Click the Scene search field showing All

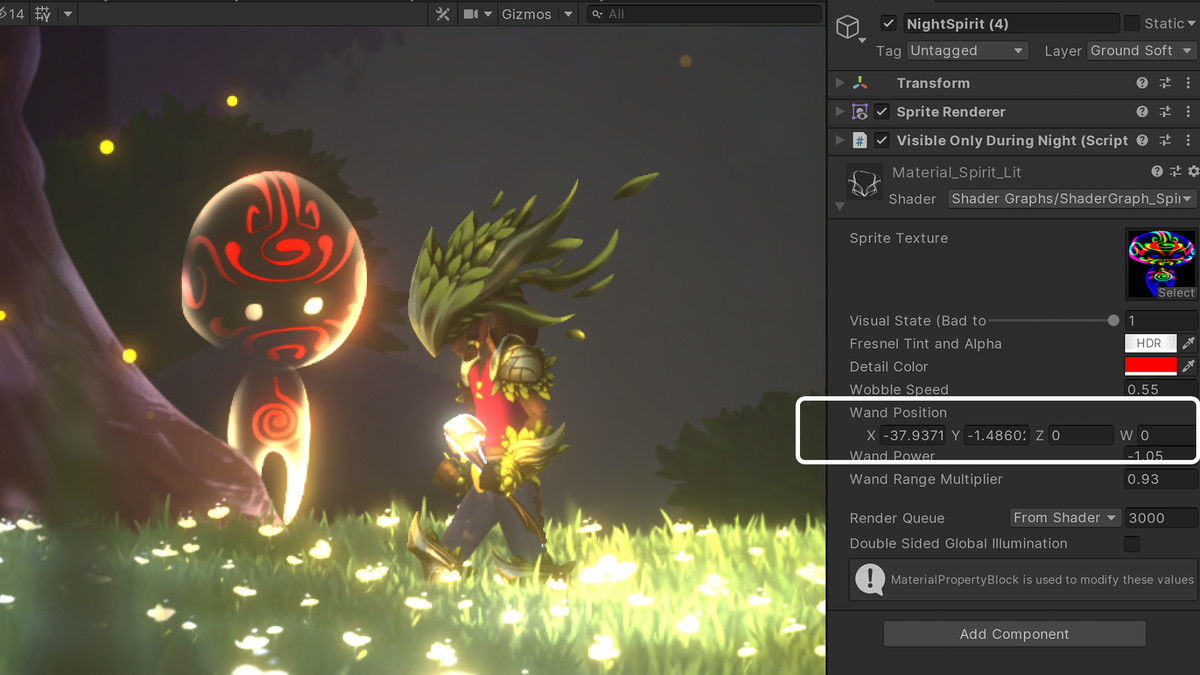point(704,14)
